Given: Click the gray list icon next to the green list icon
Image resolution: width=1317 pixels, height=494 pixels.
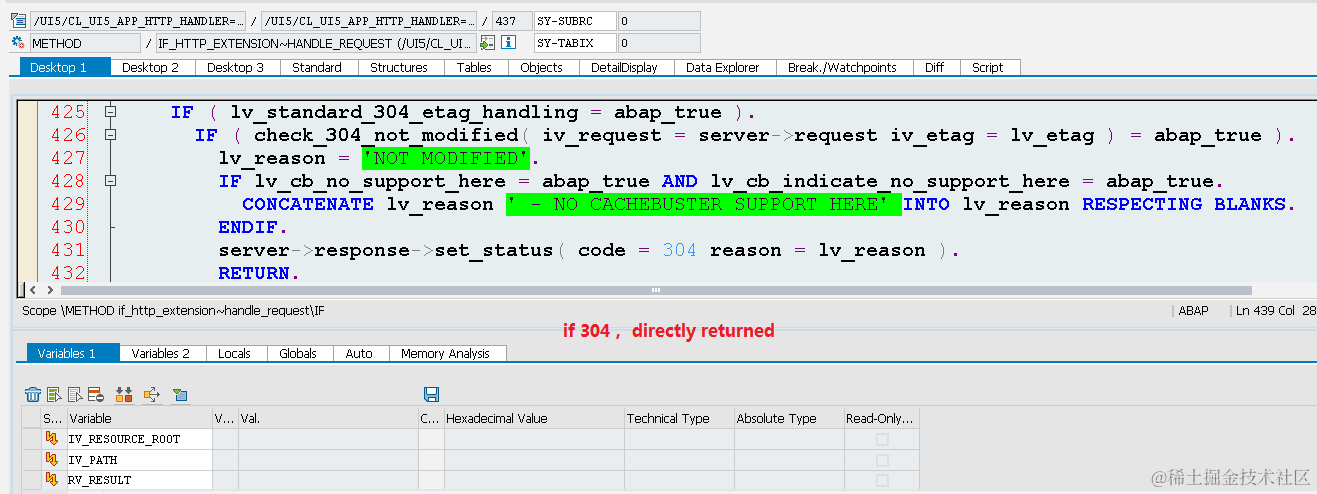Looking at the screenshot, I should coord(75,394).
